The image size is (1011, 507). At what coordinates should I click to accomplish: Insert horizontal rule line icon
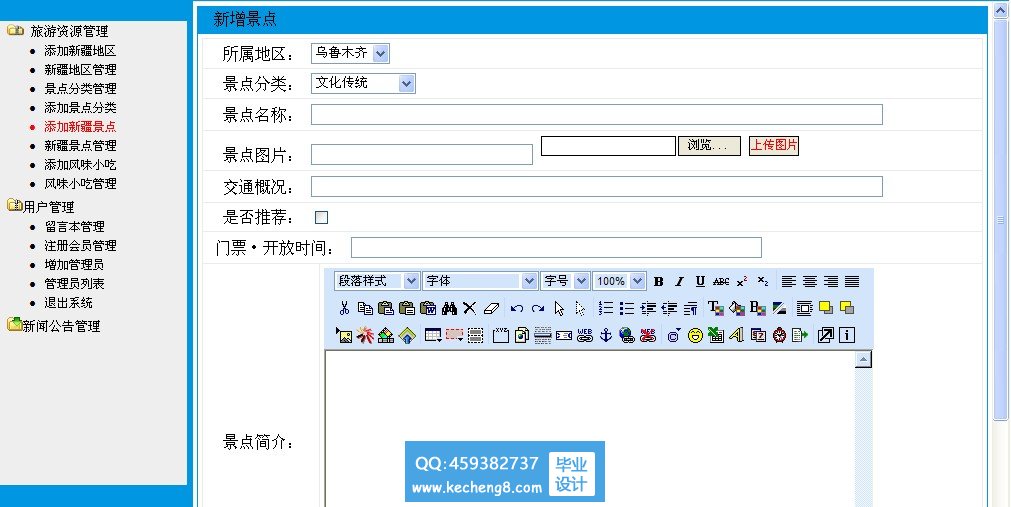pos(543,335)
